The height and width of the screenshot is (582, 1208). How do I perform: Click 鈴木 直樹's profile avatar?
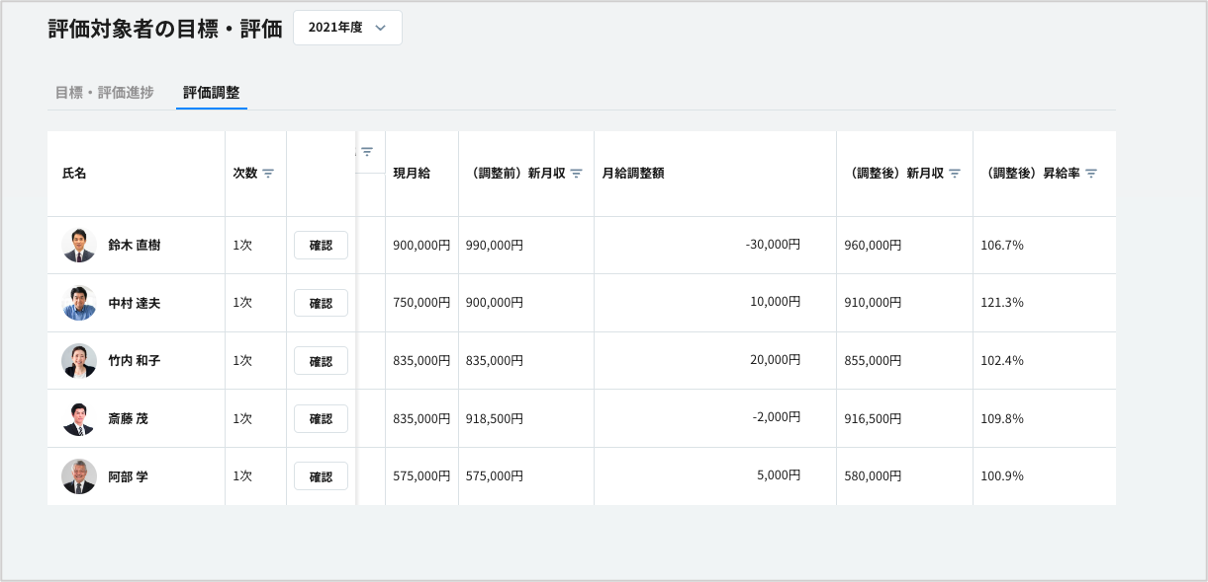pyautogui.click(x=79, y=245)
